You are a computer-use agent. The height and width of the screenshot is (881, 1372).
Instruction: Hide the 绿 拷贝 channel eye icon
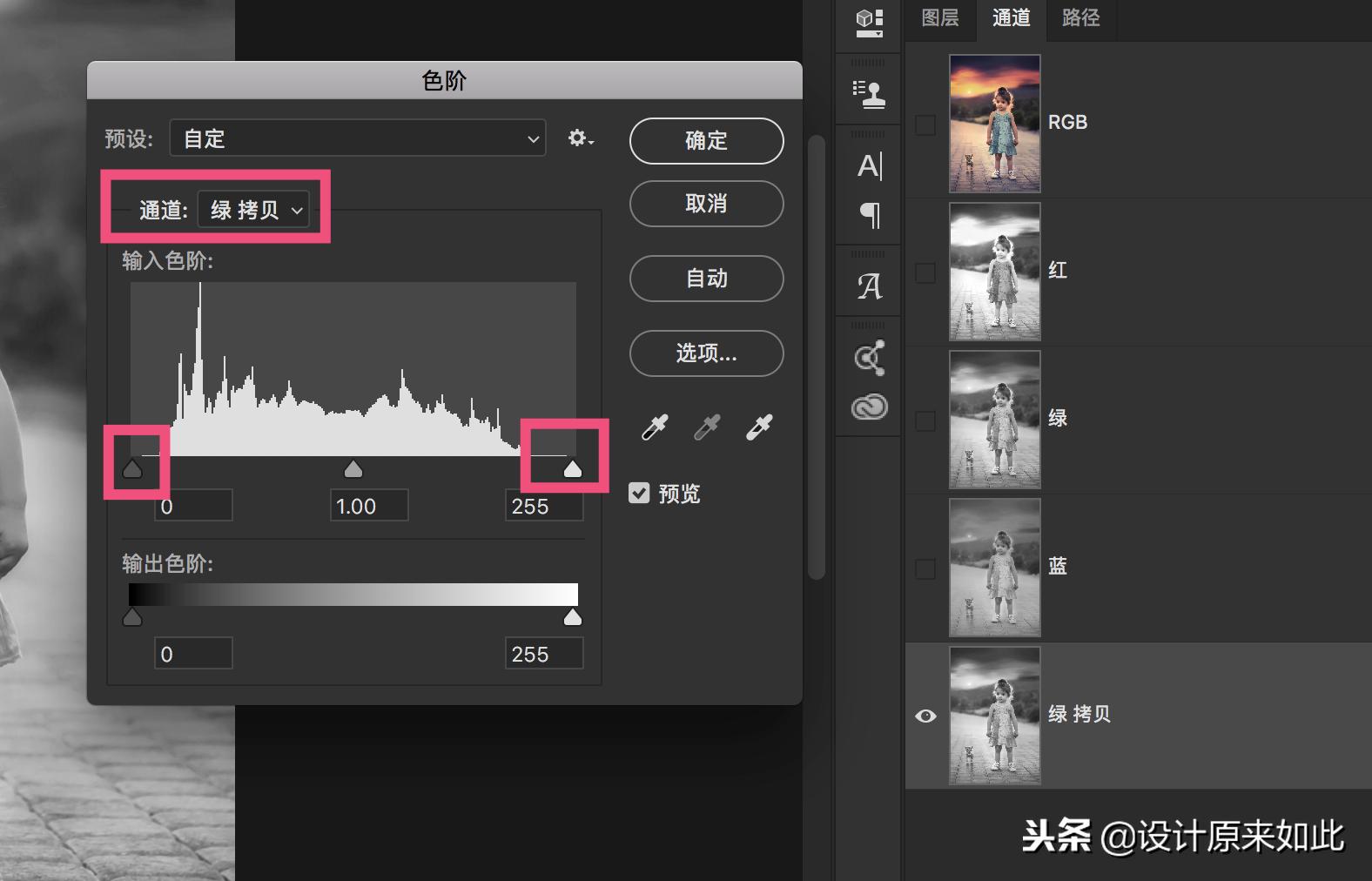(926, 716)
